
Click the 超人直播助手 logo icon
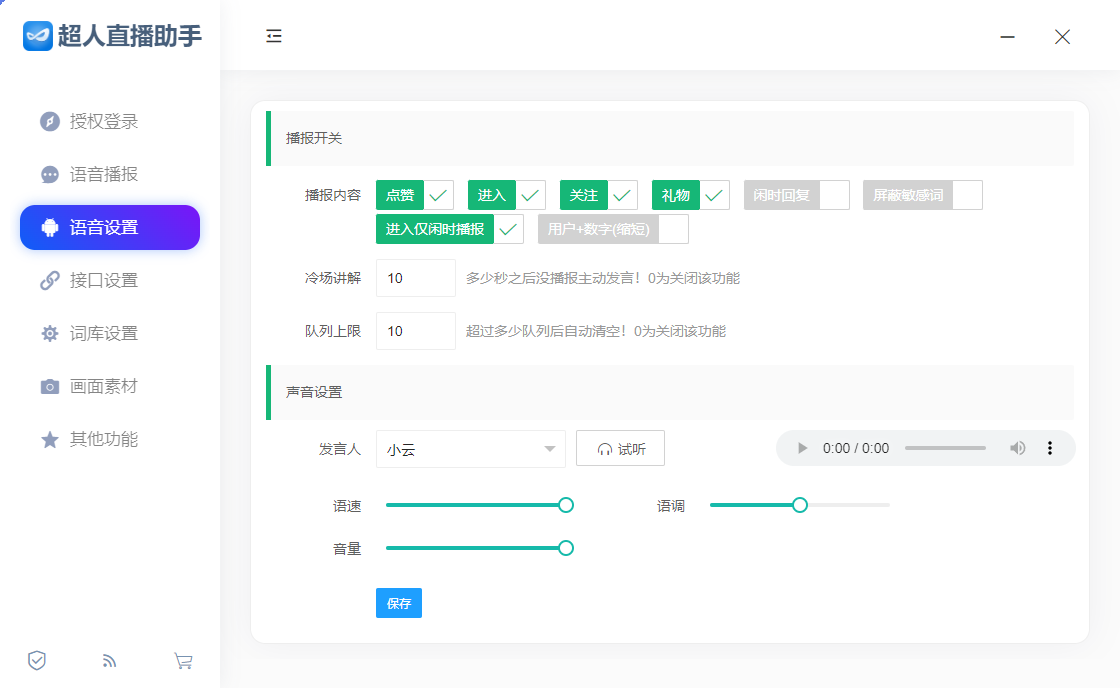point(37,36)
